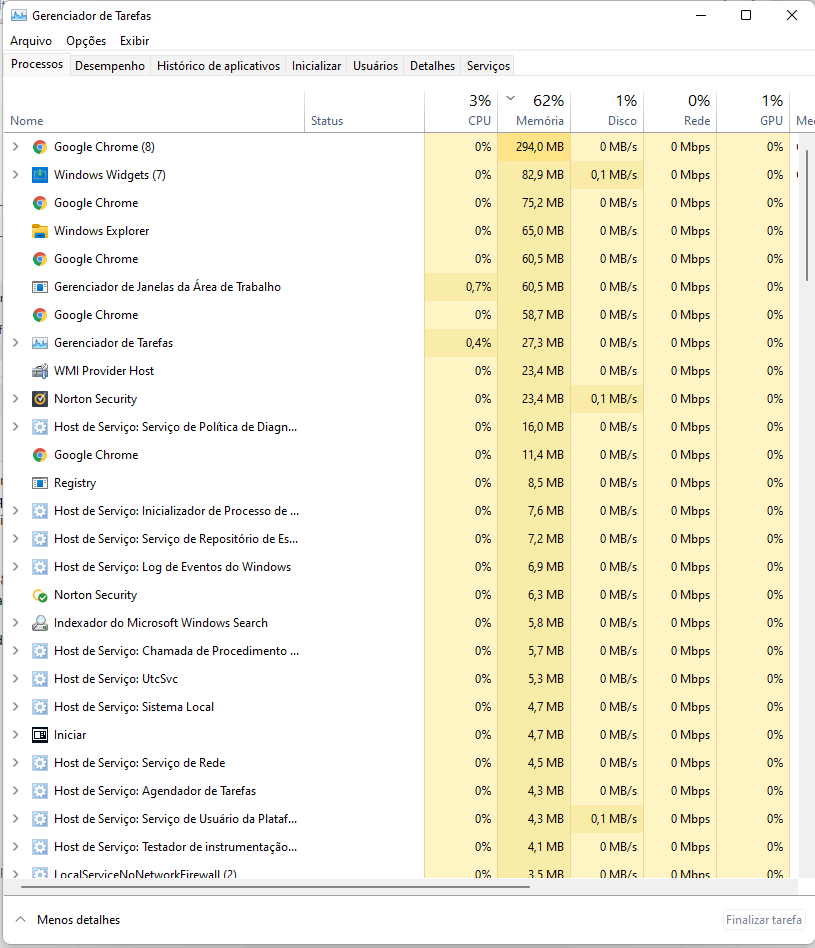Open the Arquivo menu
Screen dimensions: 815x948
pos(31,41)
